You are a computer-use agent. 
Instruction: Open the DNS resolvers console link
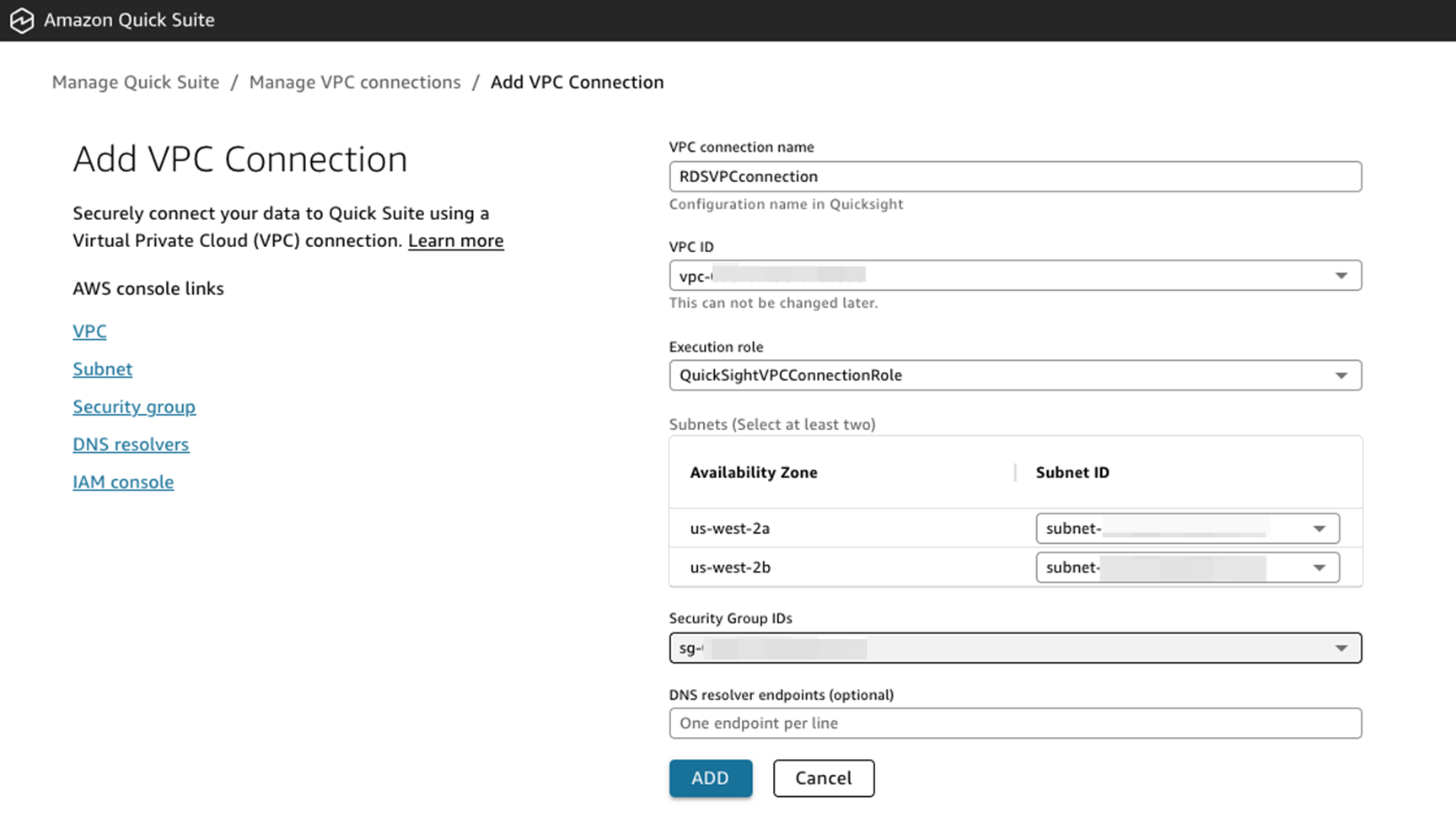[131, 444]
